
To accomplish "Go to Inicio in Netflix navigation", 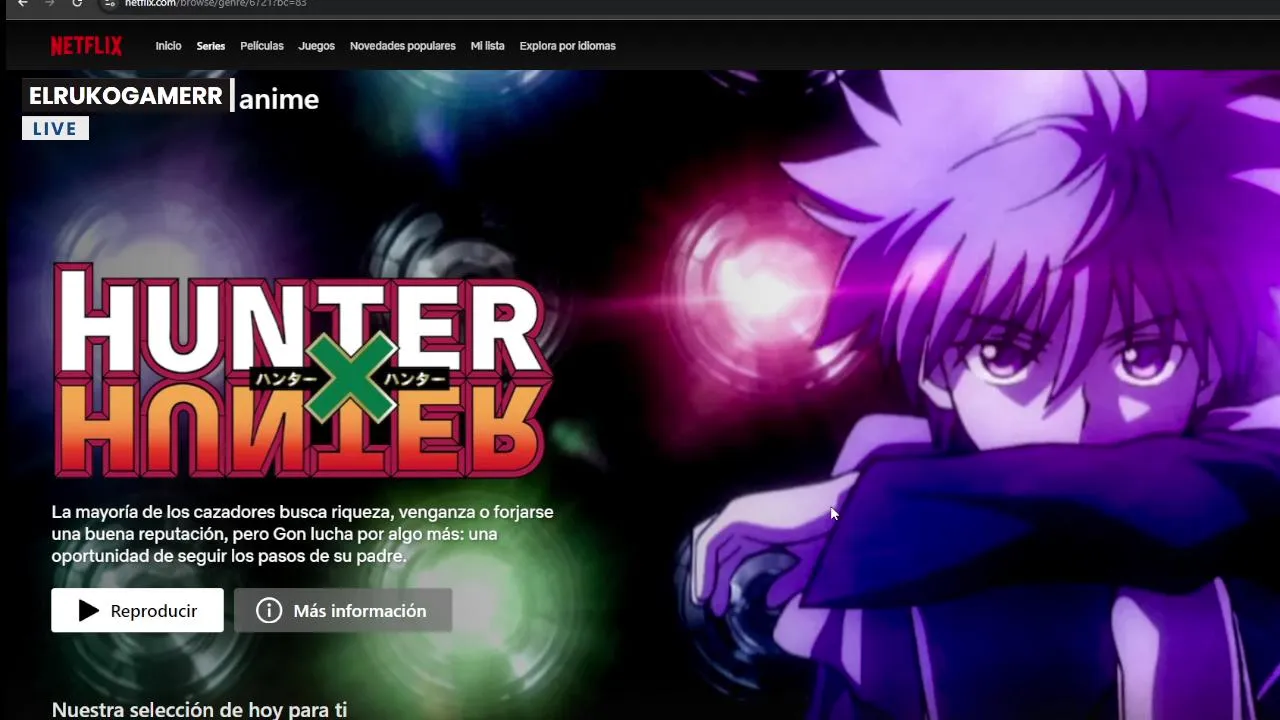I will point(168,46).
